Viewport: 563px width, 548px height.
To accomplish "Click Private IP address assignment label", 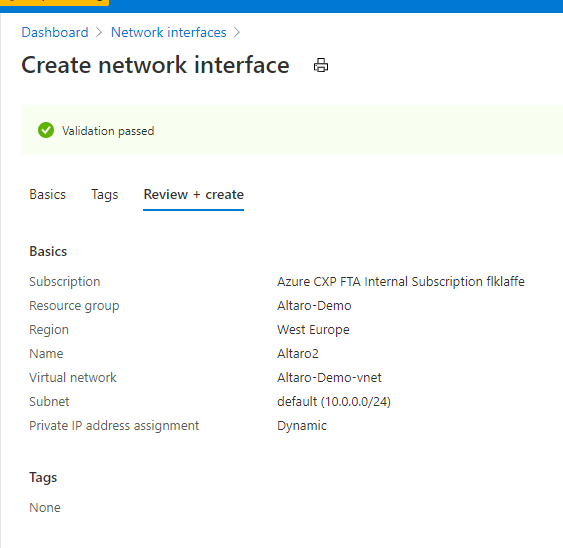I will click(x=114, y=426).
